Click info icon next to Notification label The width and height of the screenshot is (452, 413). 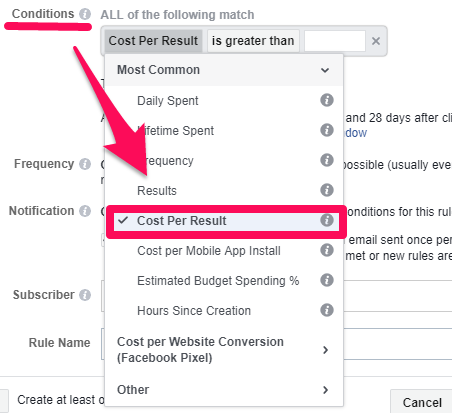pyautogui.click(x=85, y=211)
